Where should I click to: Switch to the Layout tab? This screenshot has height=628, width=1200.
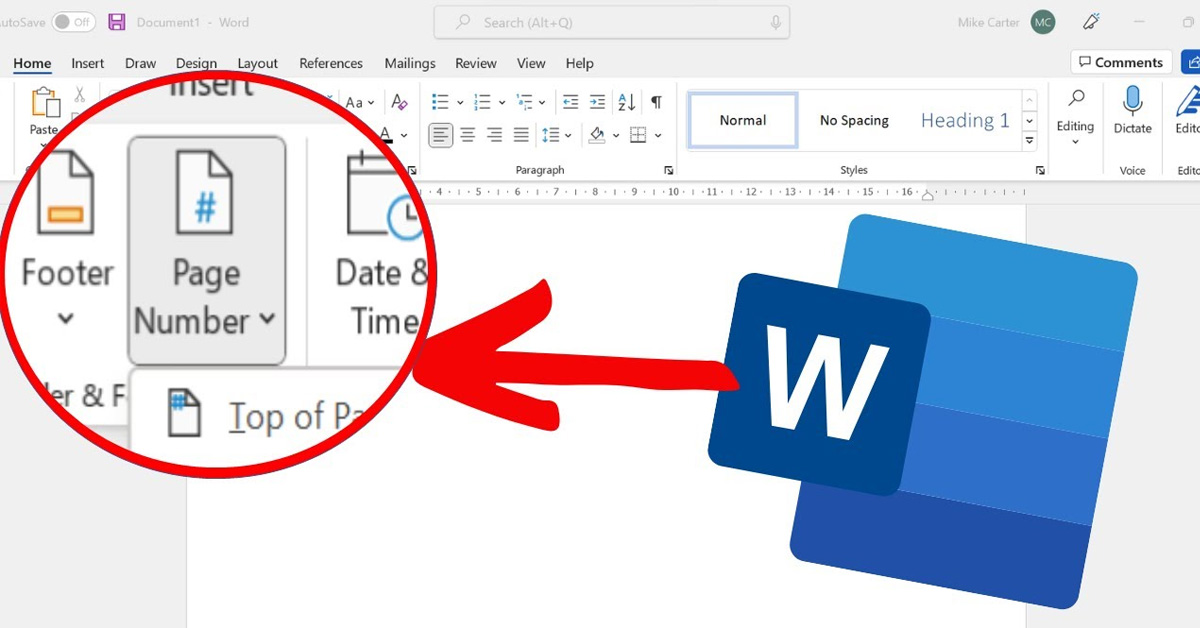tap(257, 63)
